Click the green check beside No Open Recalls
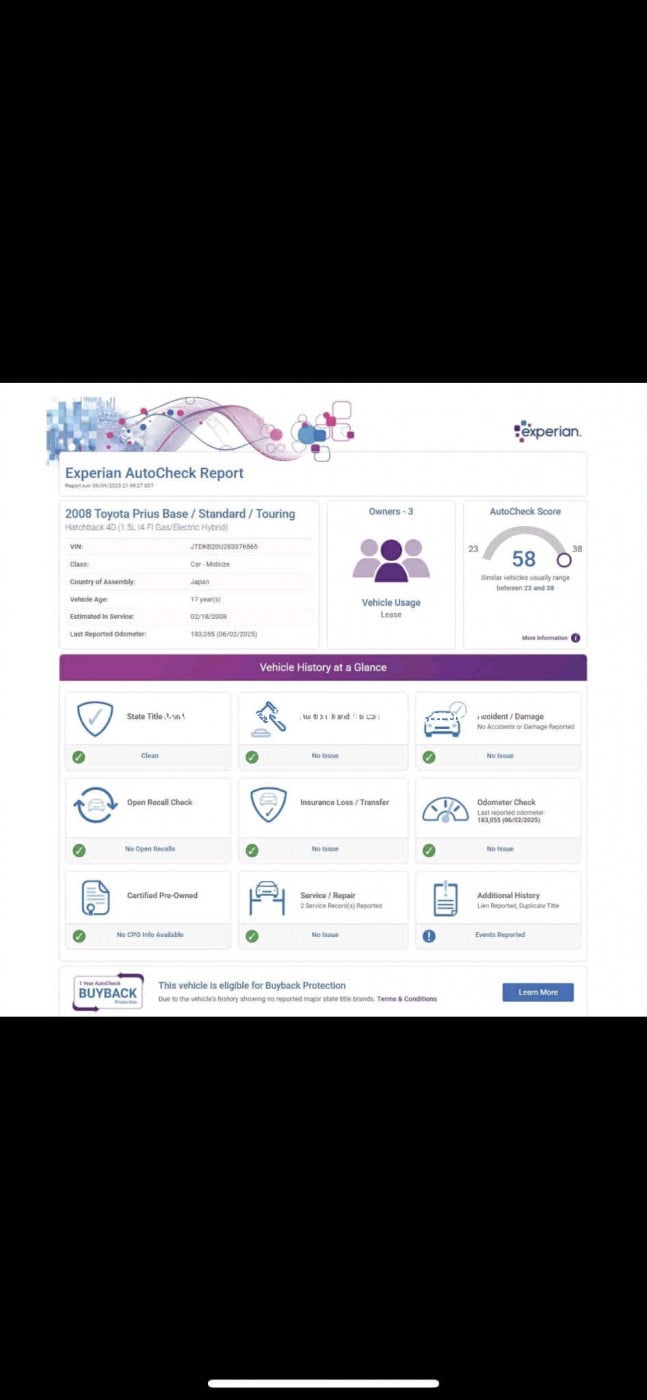Image resolution: width=647 pixels, height=1400 pixels. coord(79,850)
